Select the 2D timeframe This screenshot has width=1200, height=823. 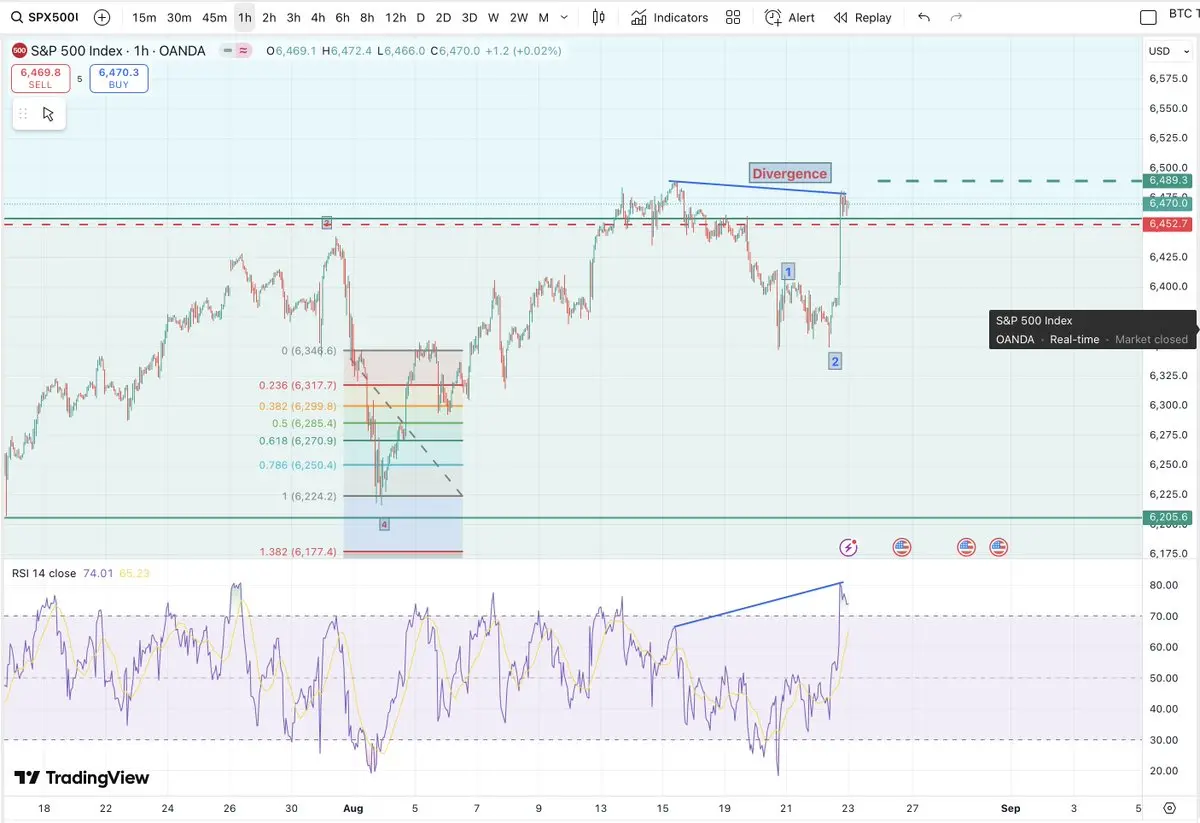[x=443, y=17]
